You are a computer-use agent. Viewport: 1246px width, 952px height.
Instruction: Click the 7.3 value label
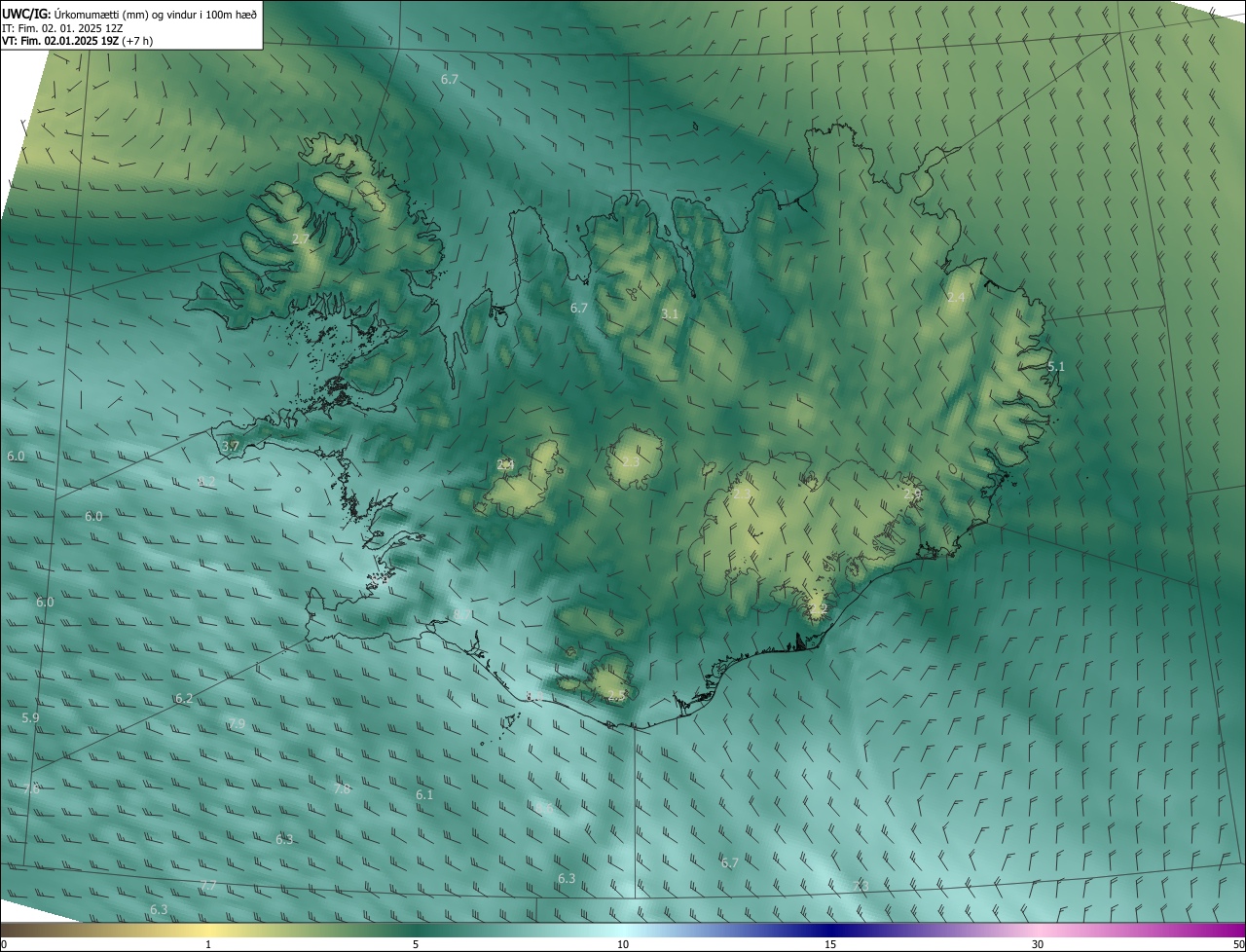[860, 885]
